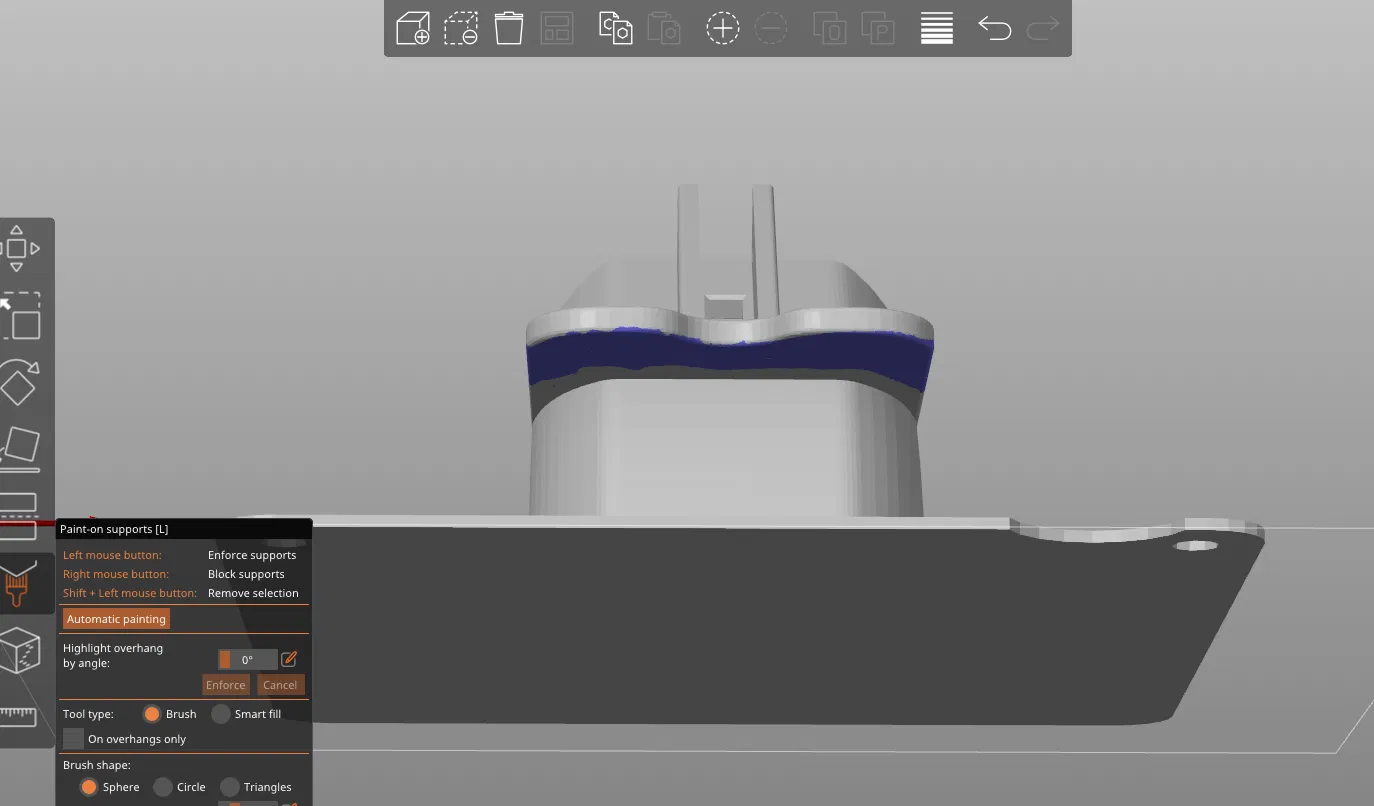Click the 'Left mouse button:' label

point(112,555)
